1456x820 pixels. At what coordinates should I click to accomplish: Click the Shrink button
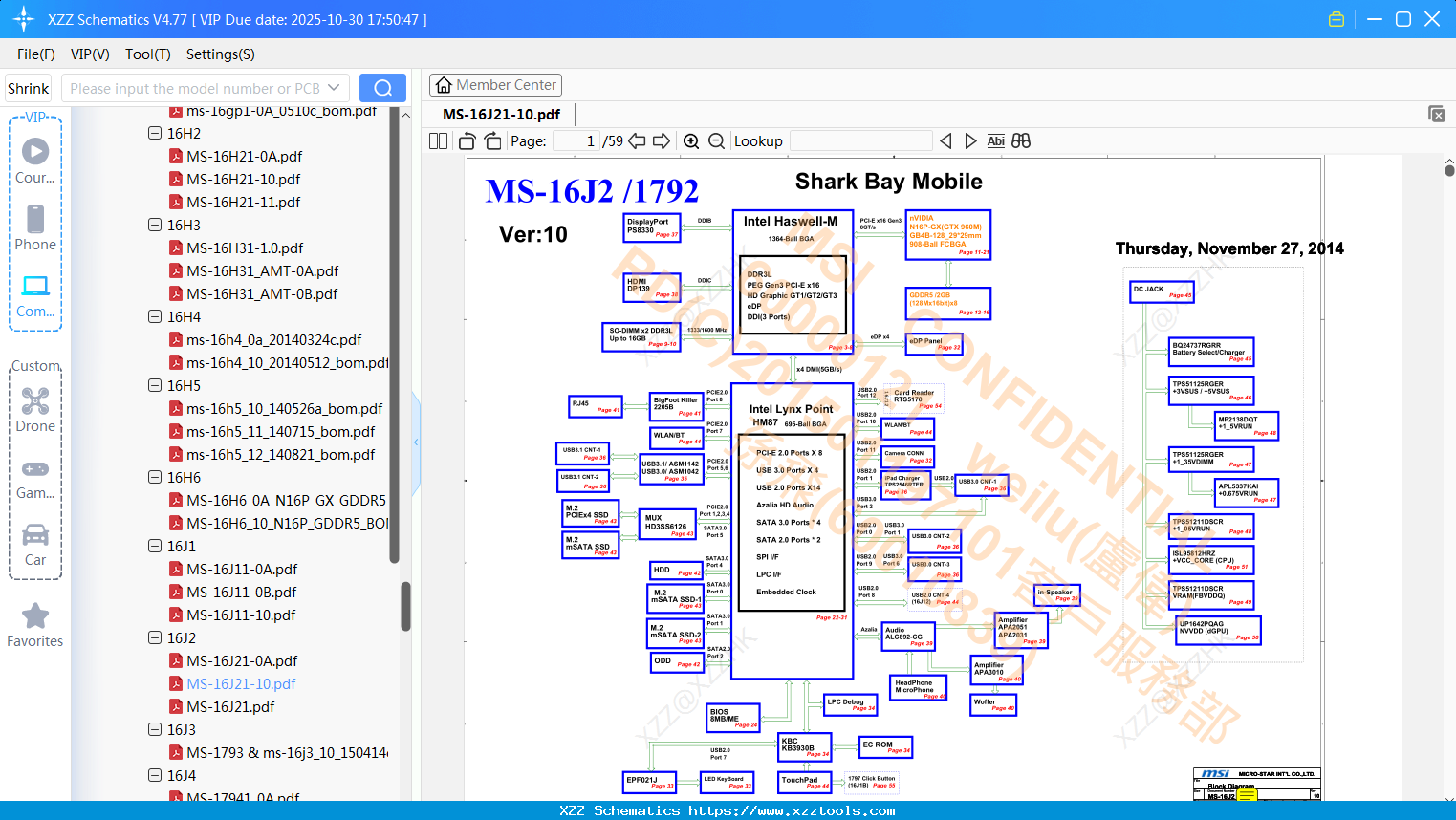pyautogui.click(x=29, y=88)
